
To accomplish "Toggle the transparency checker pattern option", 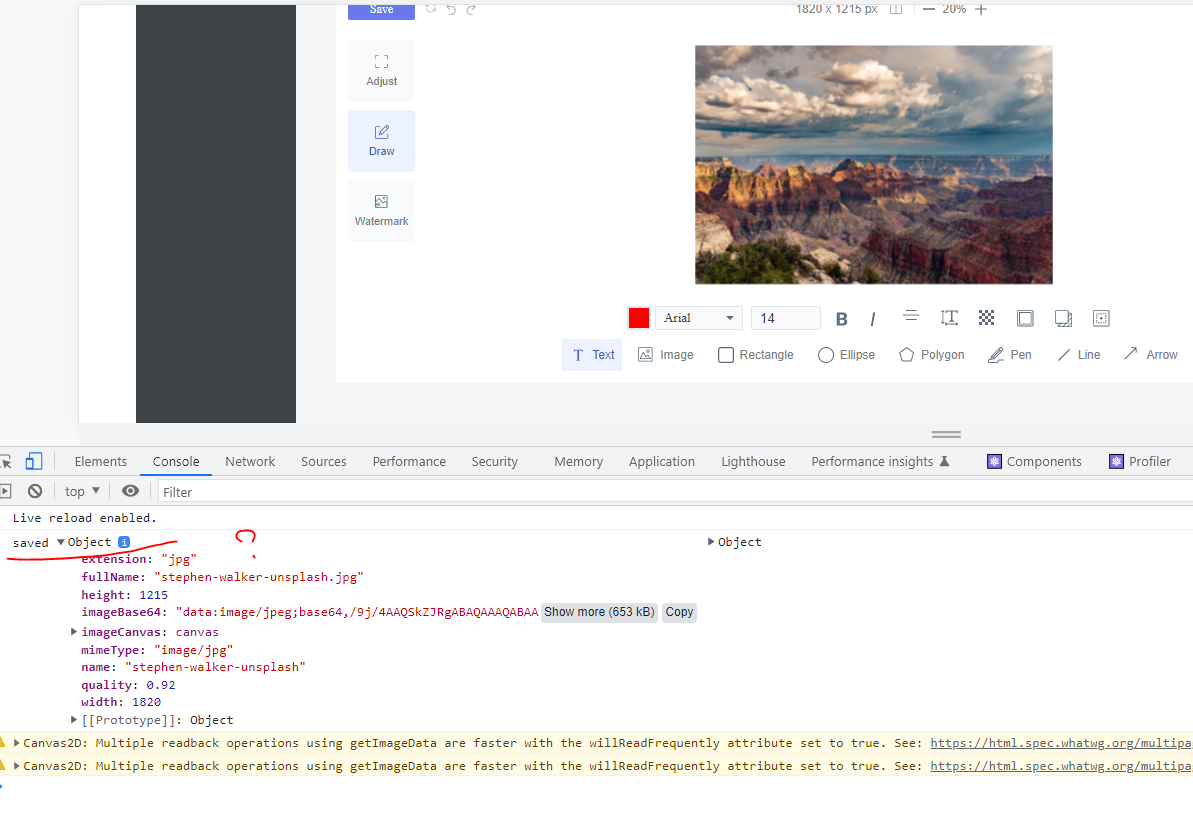I will click(x=986, y=318).
